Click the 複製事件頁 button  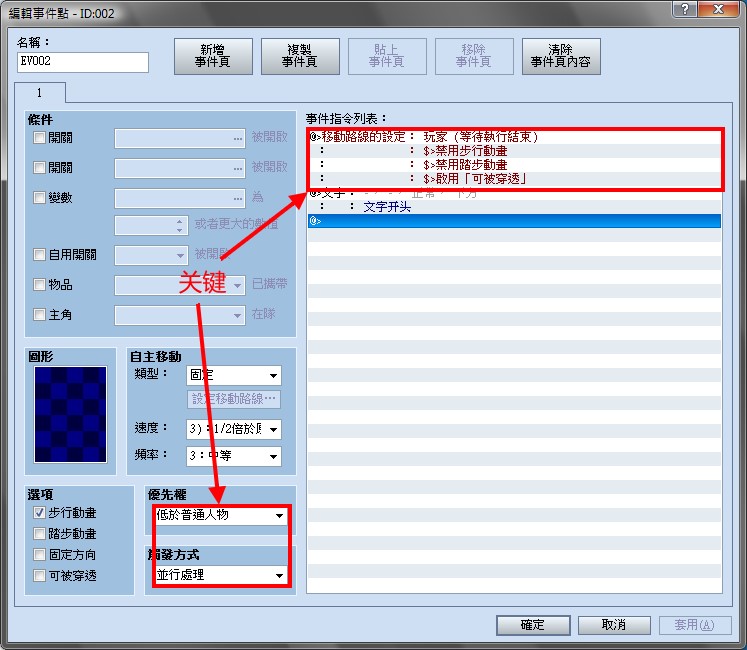(300, 56)
